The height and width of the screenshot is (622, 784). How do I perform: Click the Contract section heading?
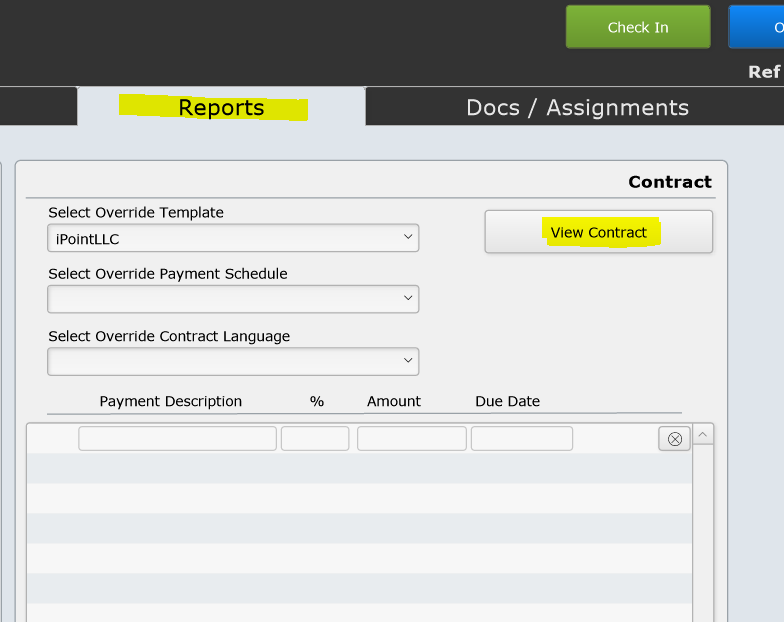(670, 182)
